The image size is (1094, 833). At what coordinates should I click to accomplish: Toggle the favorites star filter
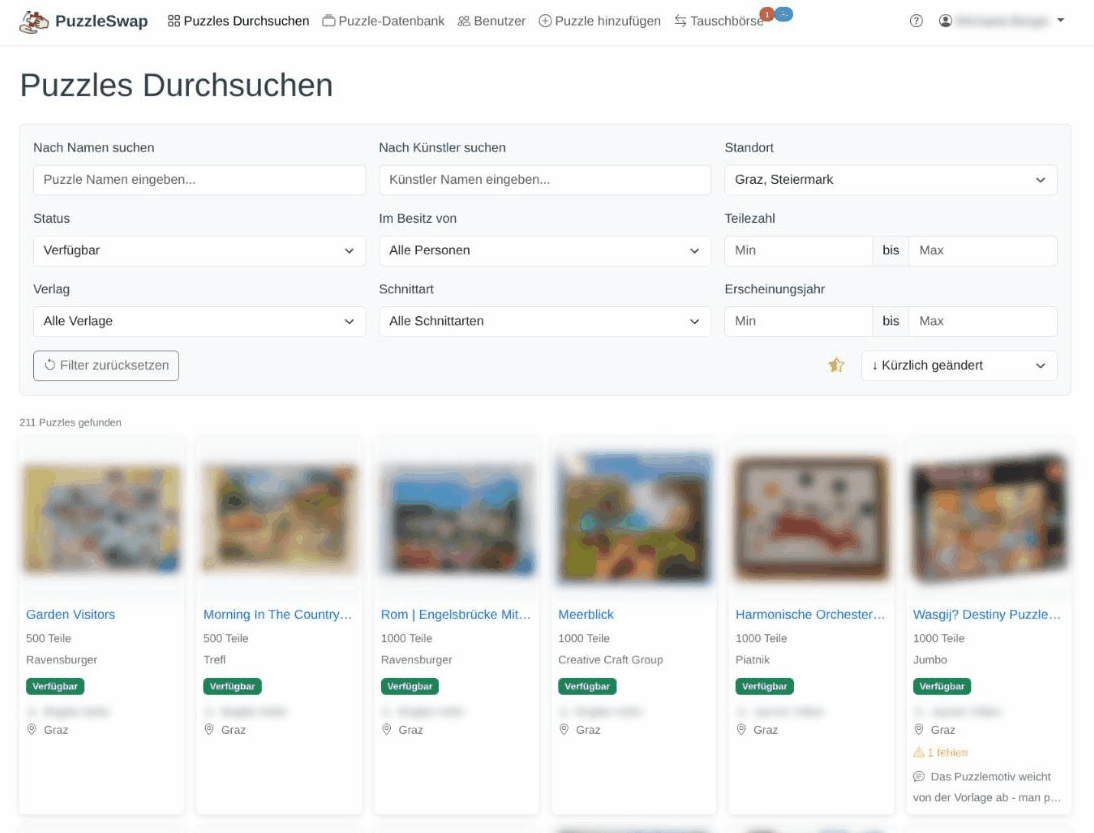836,366
